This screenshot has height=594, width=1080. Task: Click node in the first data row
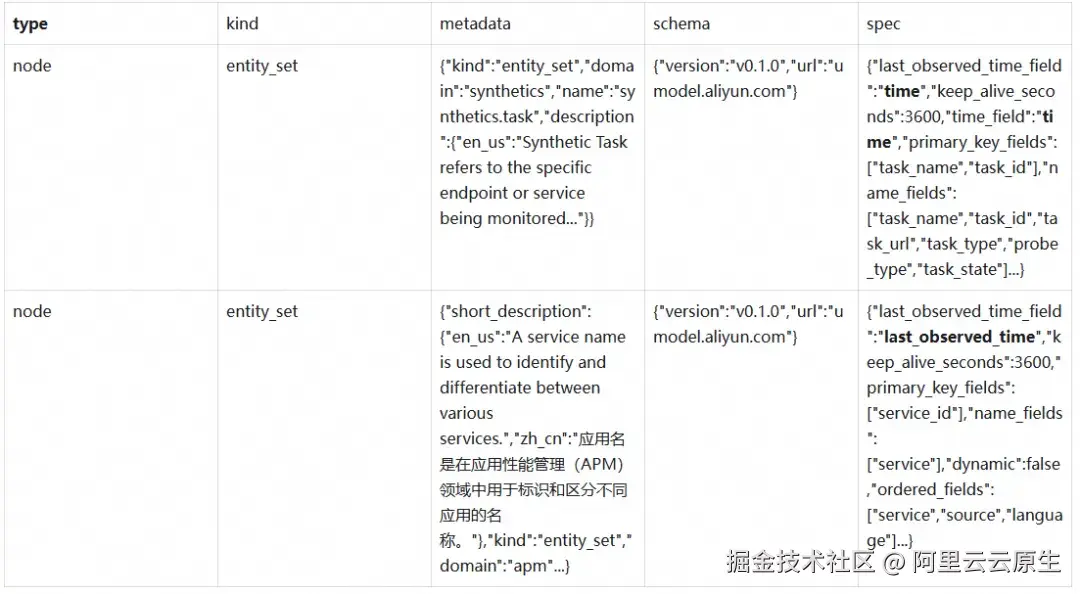point(32,66)
